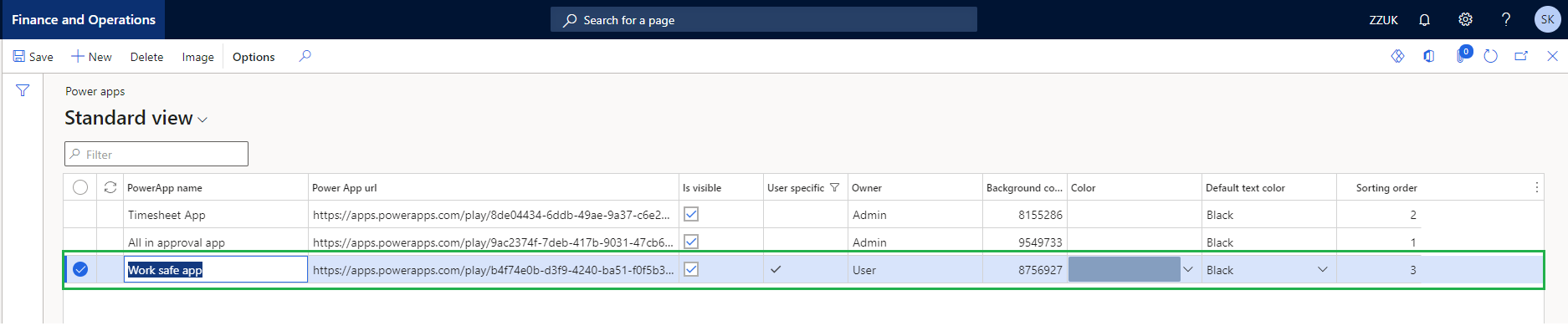Select the All in approval app row

(x=80, y=242)
